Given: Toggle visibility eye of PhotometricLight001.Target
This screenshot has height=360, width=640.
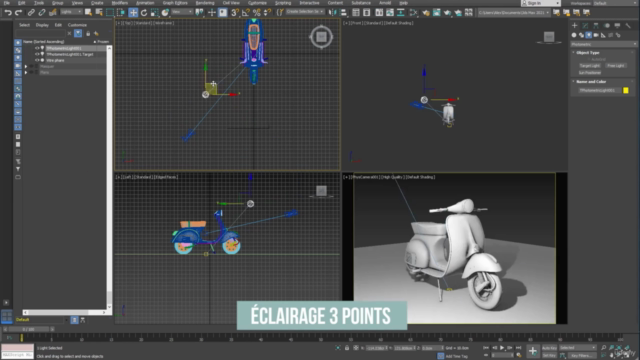Looking at the screenshot, I should pyautogui.click(x=37, y=54).
